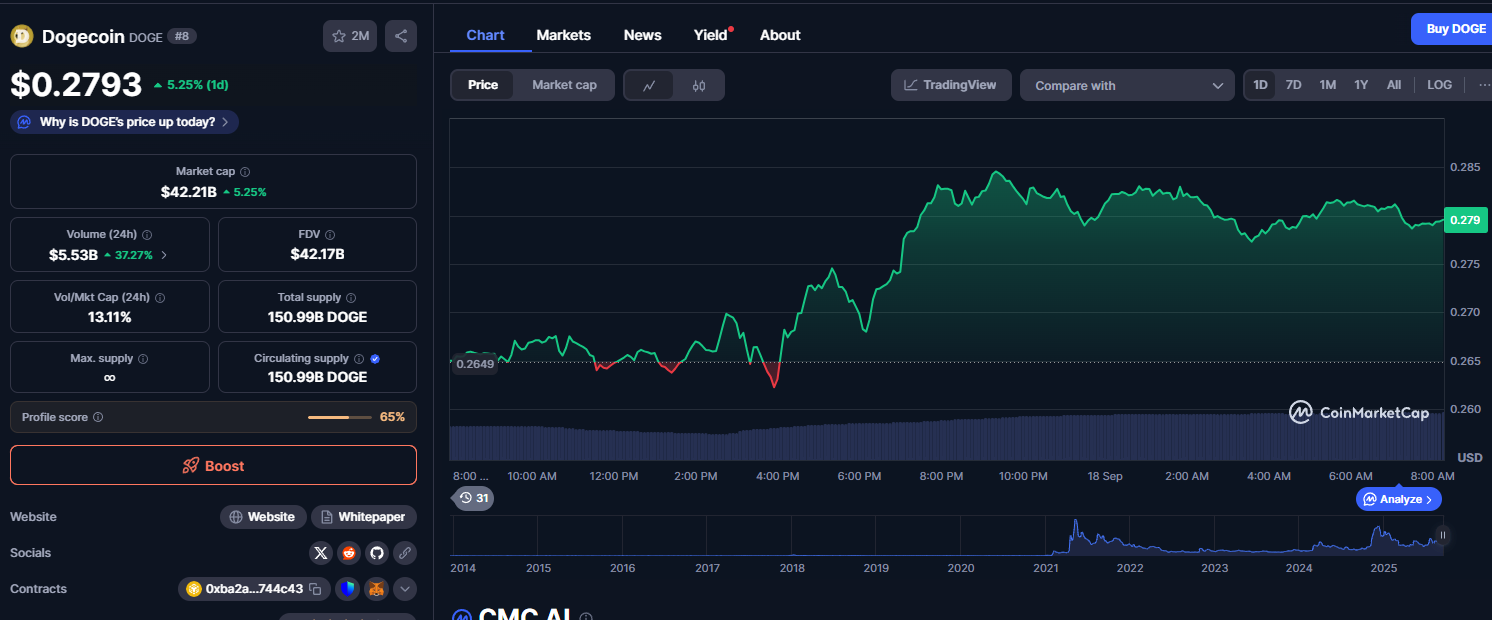Viewport: 1492px width, 620px height.
Task: Add Dogecoin to watchlist via star button
Action: 350,36
